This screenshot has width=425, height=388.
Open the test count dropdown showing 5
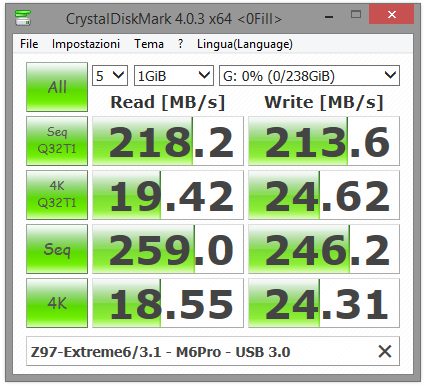tap(110, 76)
